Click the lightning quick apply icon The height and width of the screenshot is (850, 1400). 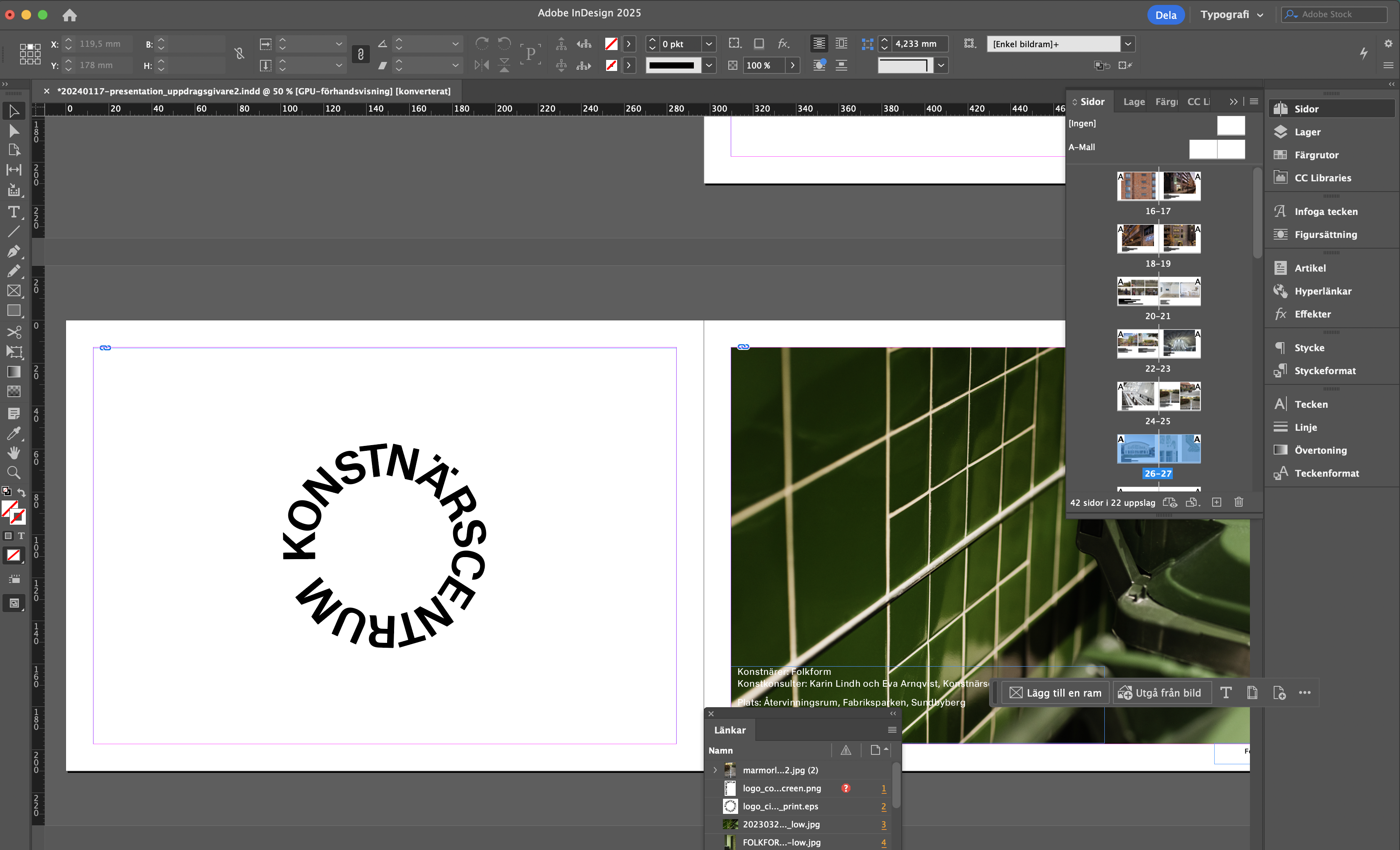click(1364, 53)
